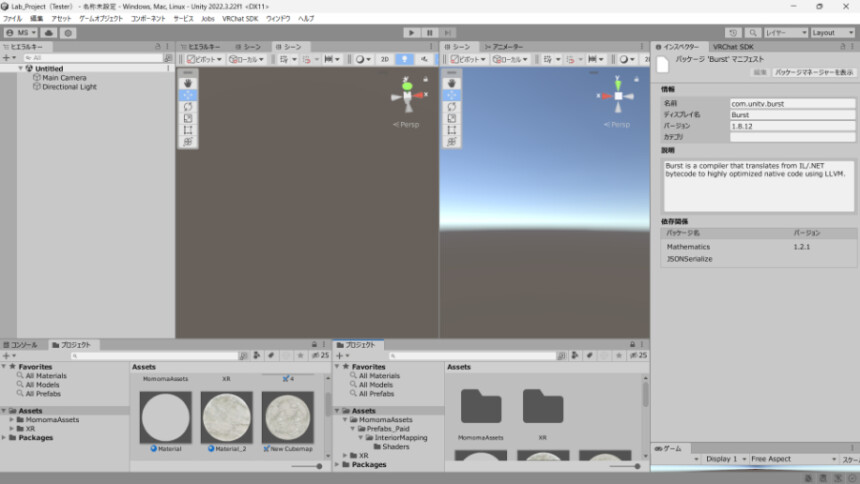Image resolution: width=860 pixels, height=484 pixels.
Task: Click the Pause button in the top toolbar
Action: point(429,33)
